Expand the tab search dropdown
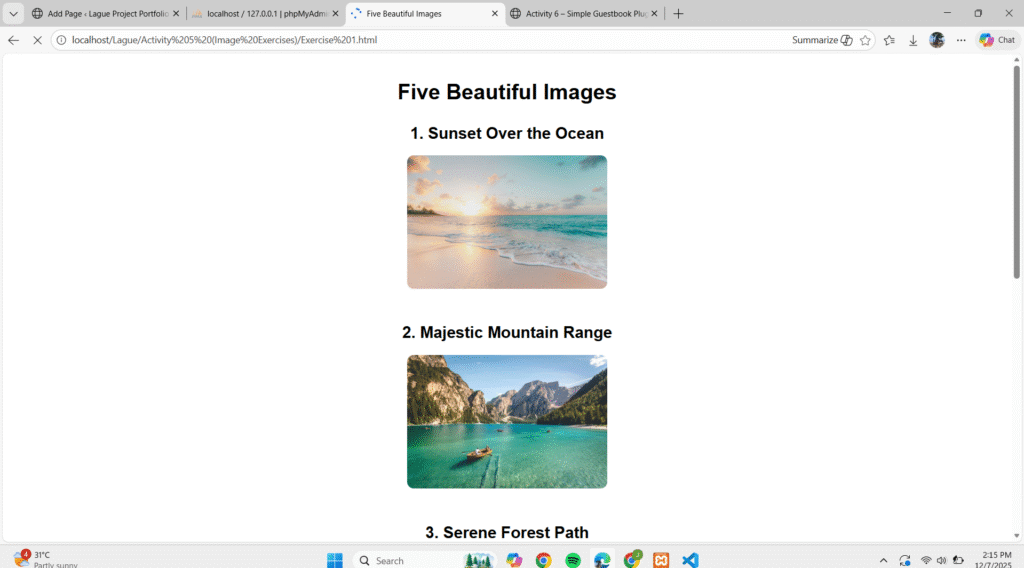The width and height of the screenshot is (1024, 568). coord(14,14)
